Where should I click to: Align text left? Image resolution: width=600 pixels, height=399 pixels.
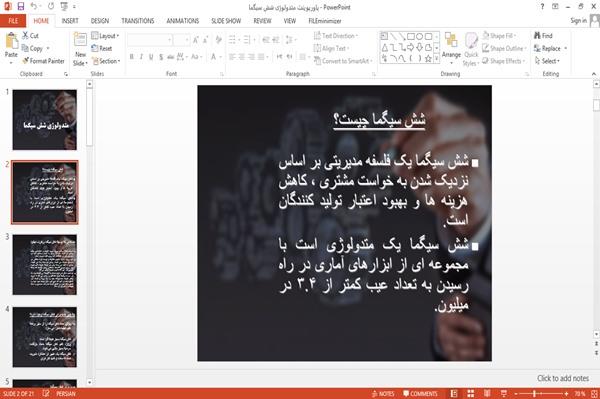pos(232,57)
